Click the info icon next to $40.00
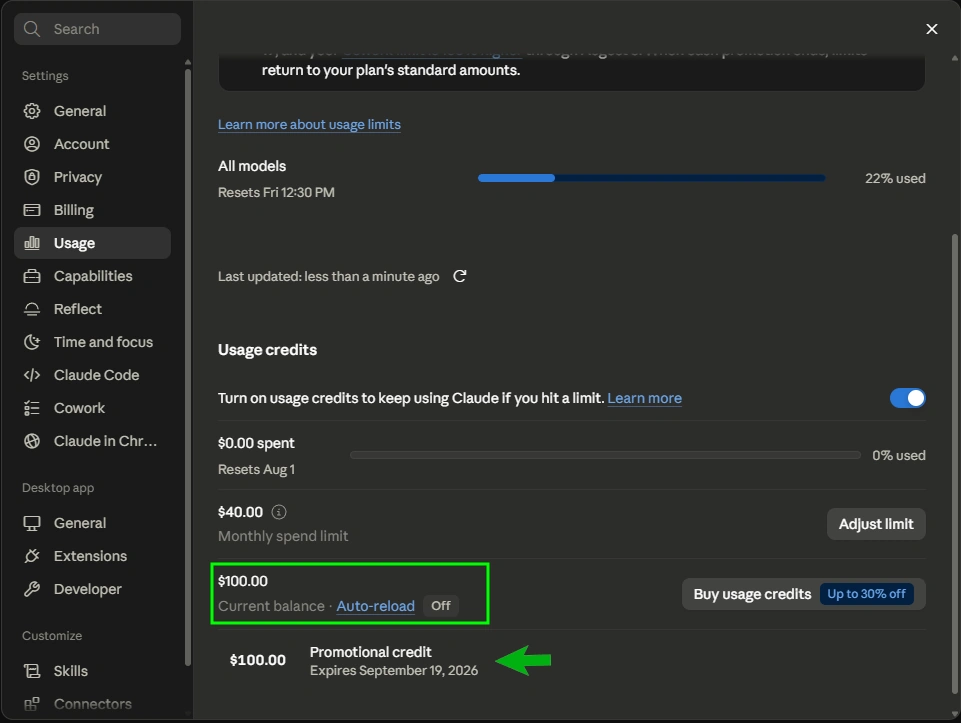Screen dimensions: 961x723 coord(279,512)
